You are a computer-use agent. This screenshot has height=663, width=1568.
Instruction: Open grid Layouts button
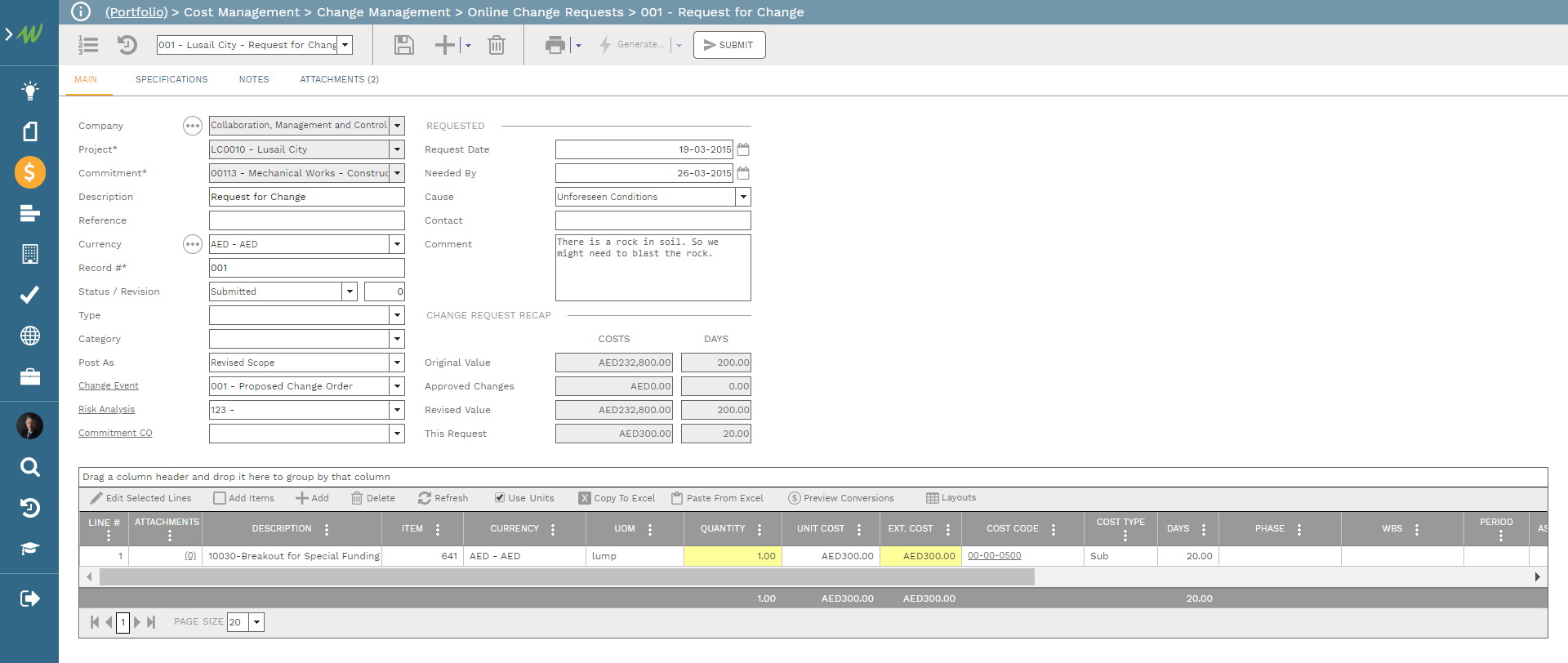tap(951, 497)
